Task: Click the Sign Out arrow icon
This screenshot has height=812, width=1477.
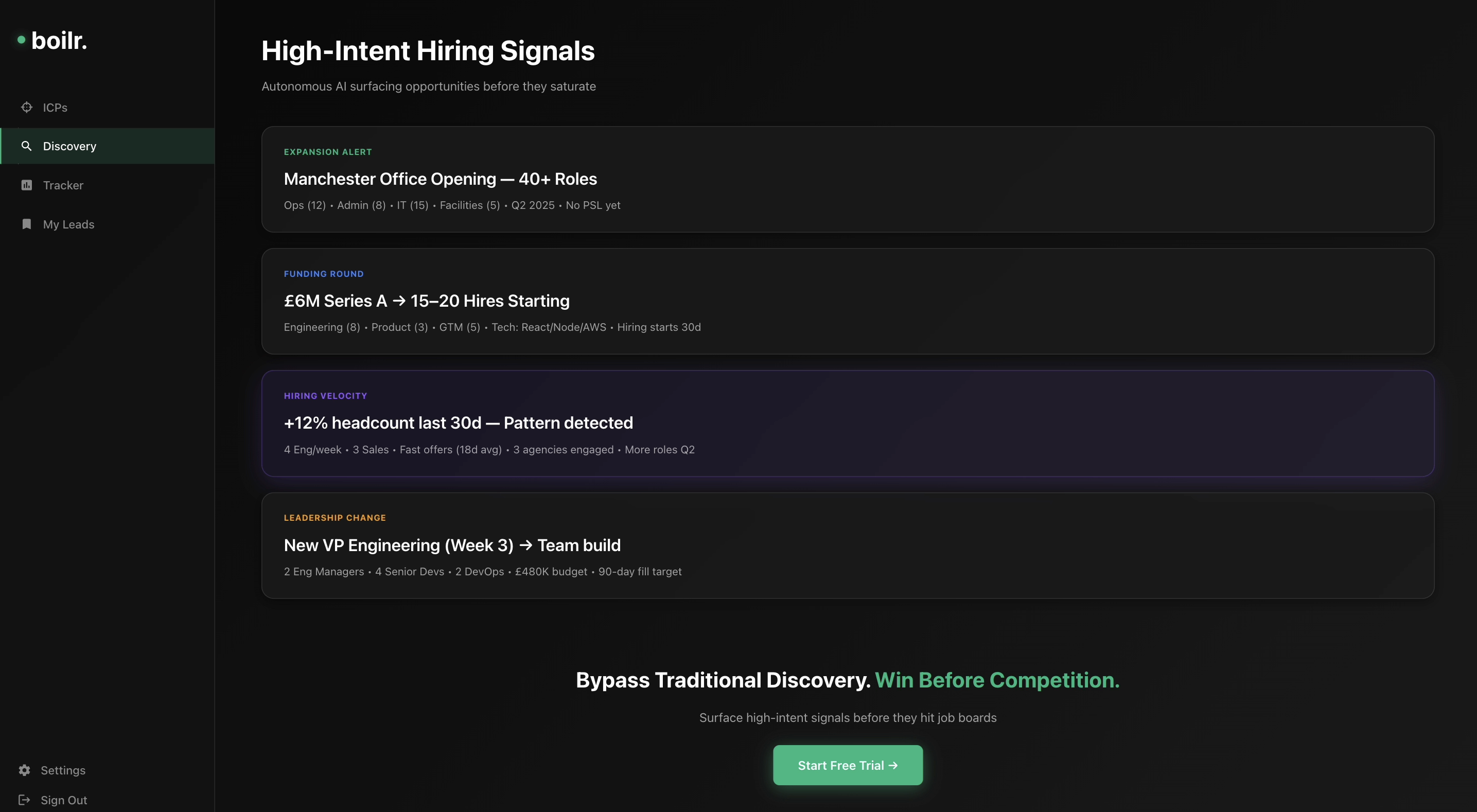Action: [24, 800]
